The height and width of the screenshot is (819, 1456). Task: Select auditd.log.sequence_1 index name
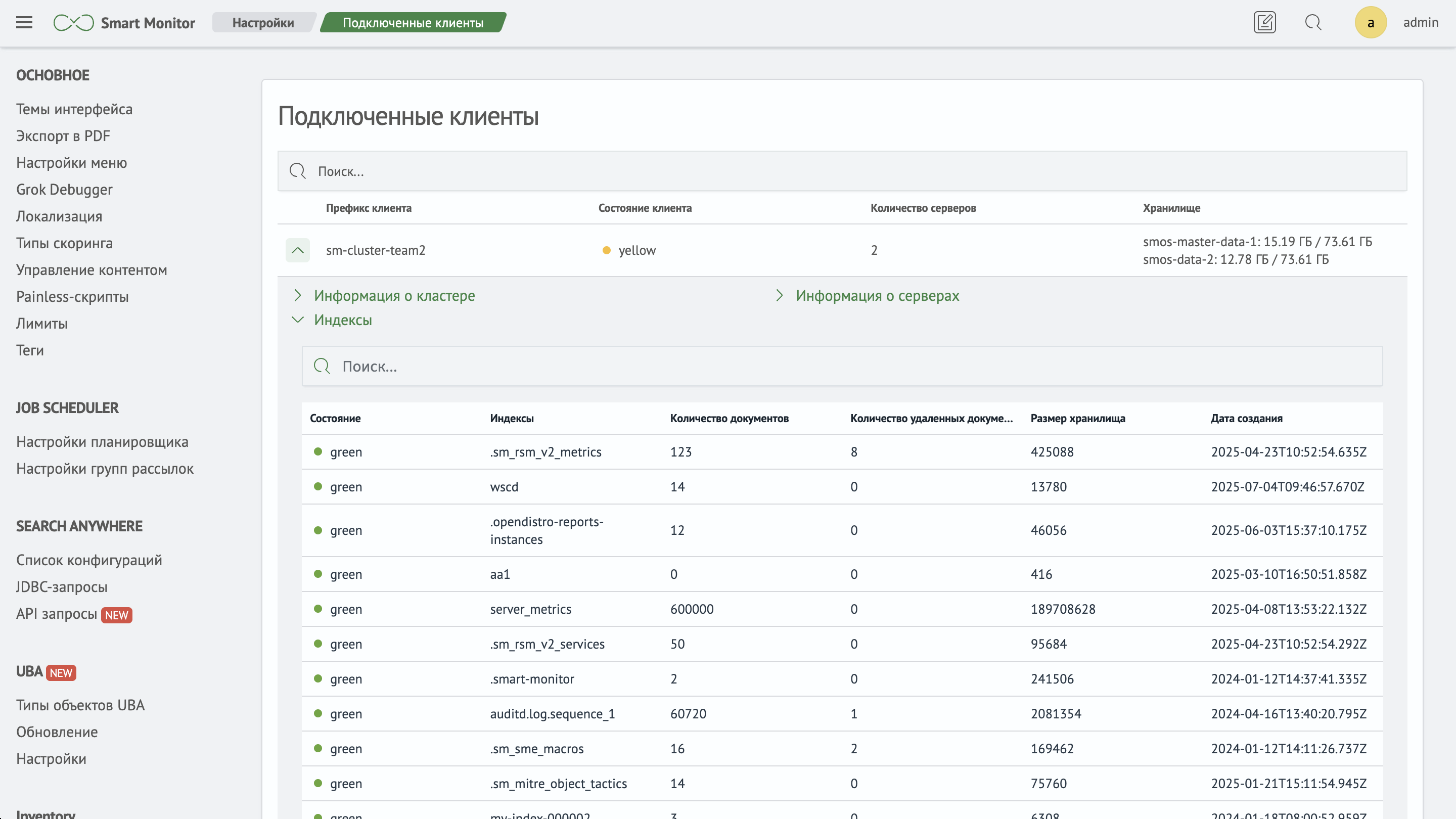(552, 714)
